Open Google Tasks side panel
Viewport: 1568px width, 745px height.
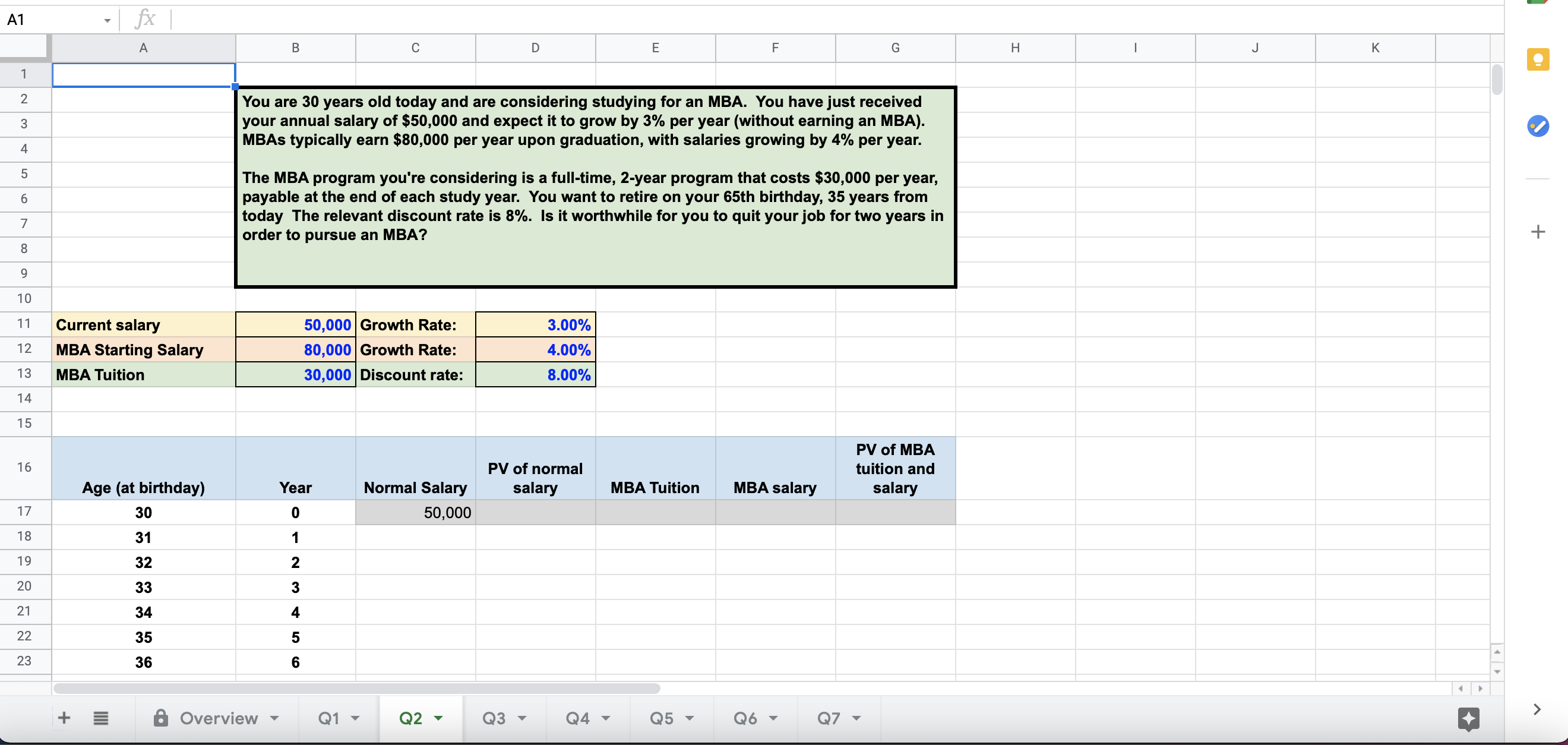(x=1539, y=126)
